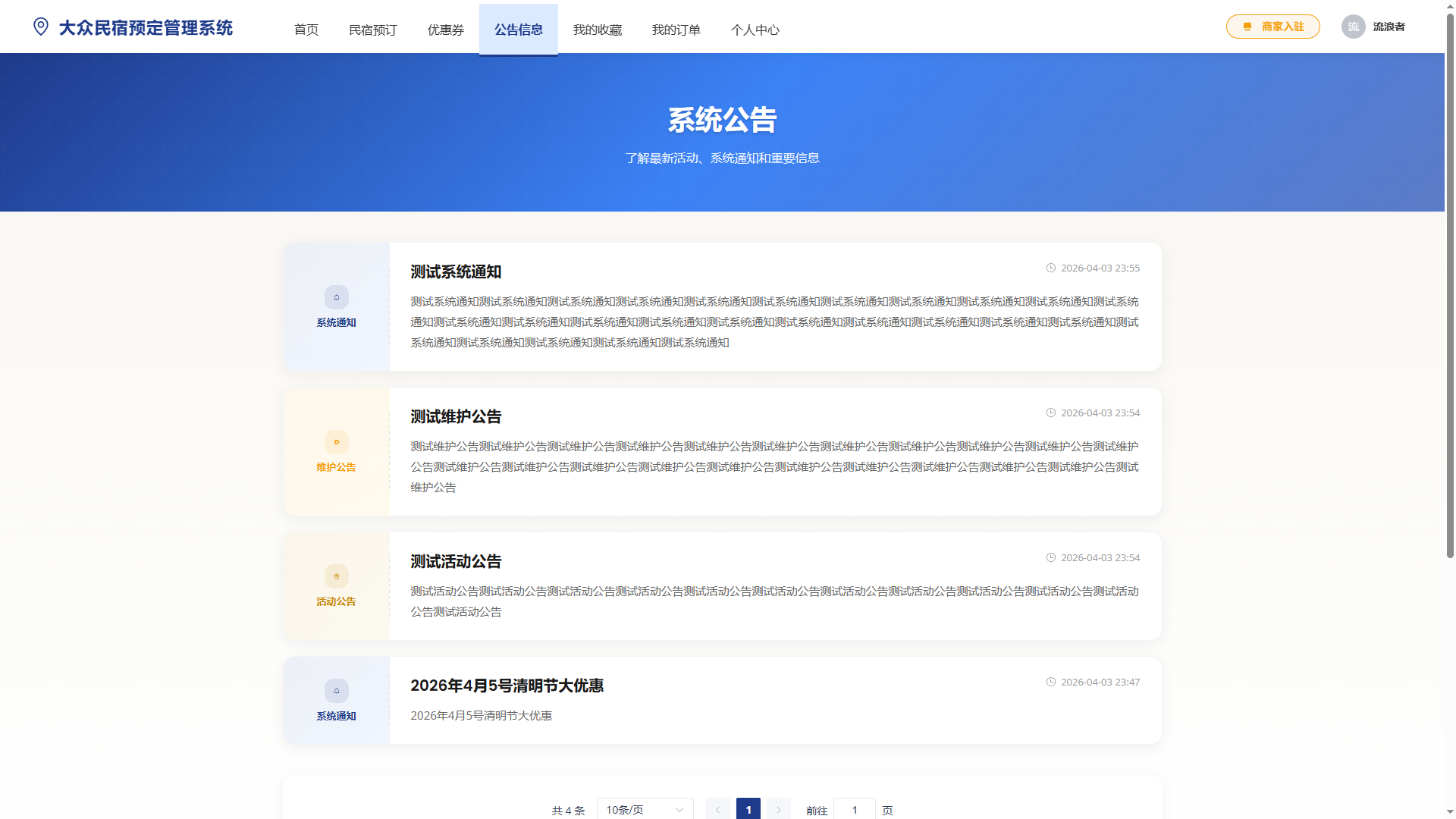This screenshot has width=1456, height=819.
Task: Open 首页 navigation tab
Action: (x=306, y=30)
